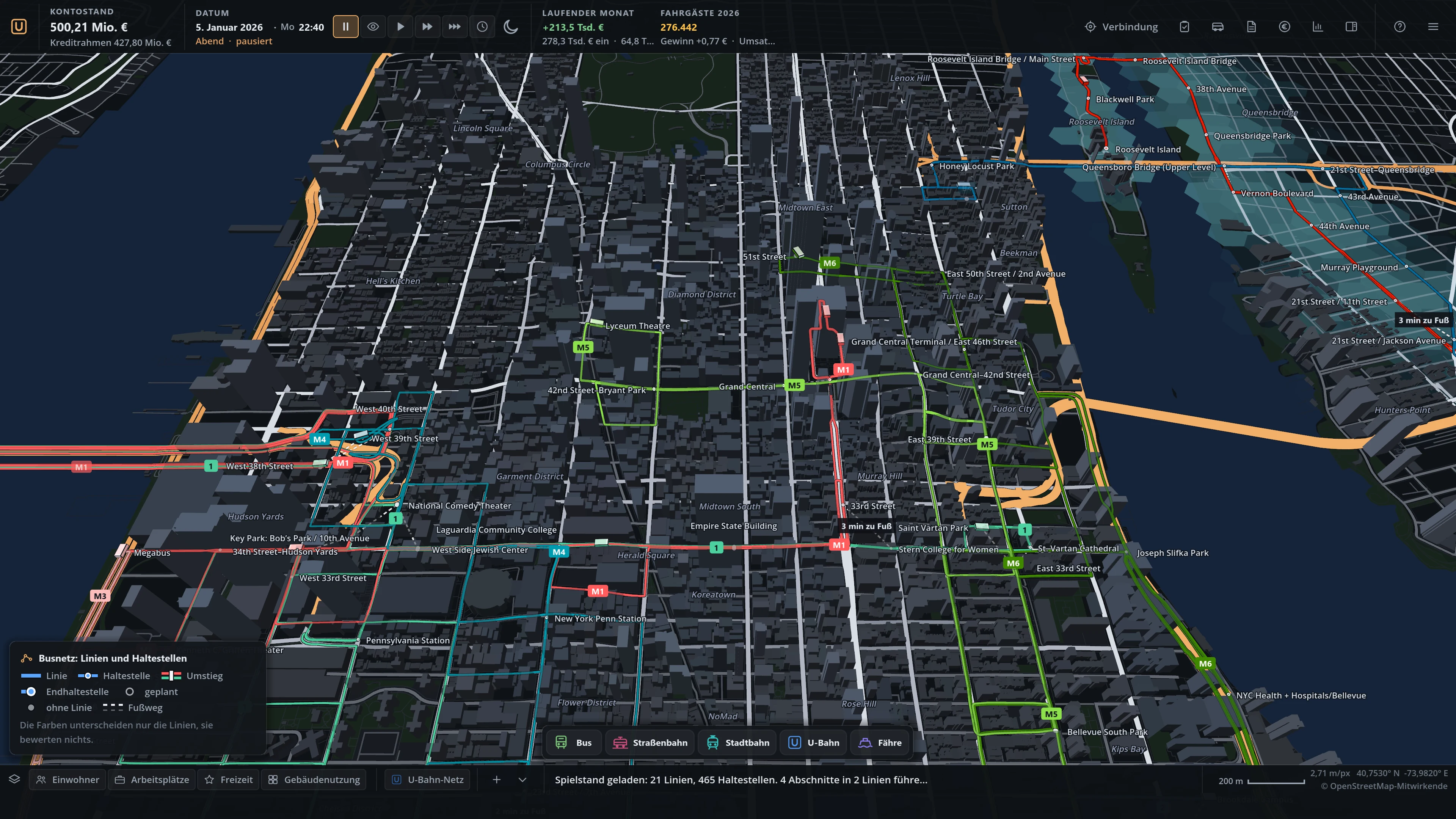Open the help question mark icon
The height and width of the screenshot is (819, 1456).
(1400, 27)
